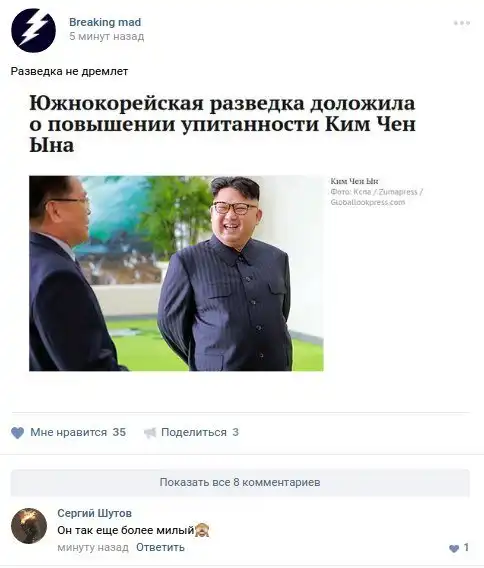484x568 pixels.
Task: Click the 'Разведка не дремлет' post text
Action: click(x=69, y=71)
